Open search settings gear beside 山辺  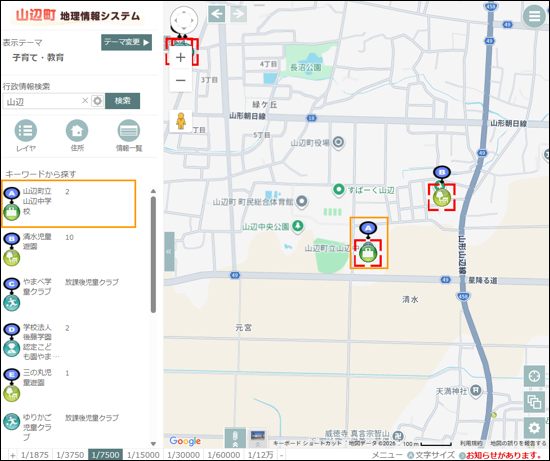[97, 101]
